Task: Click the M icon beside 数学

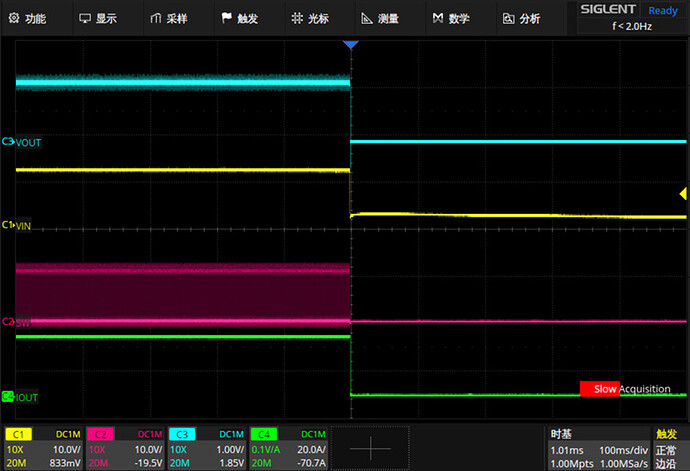Action: (x=438, y=18)
